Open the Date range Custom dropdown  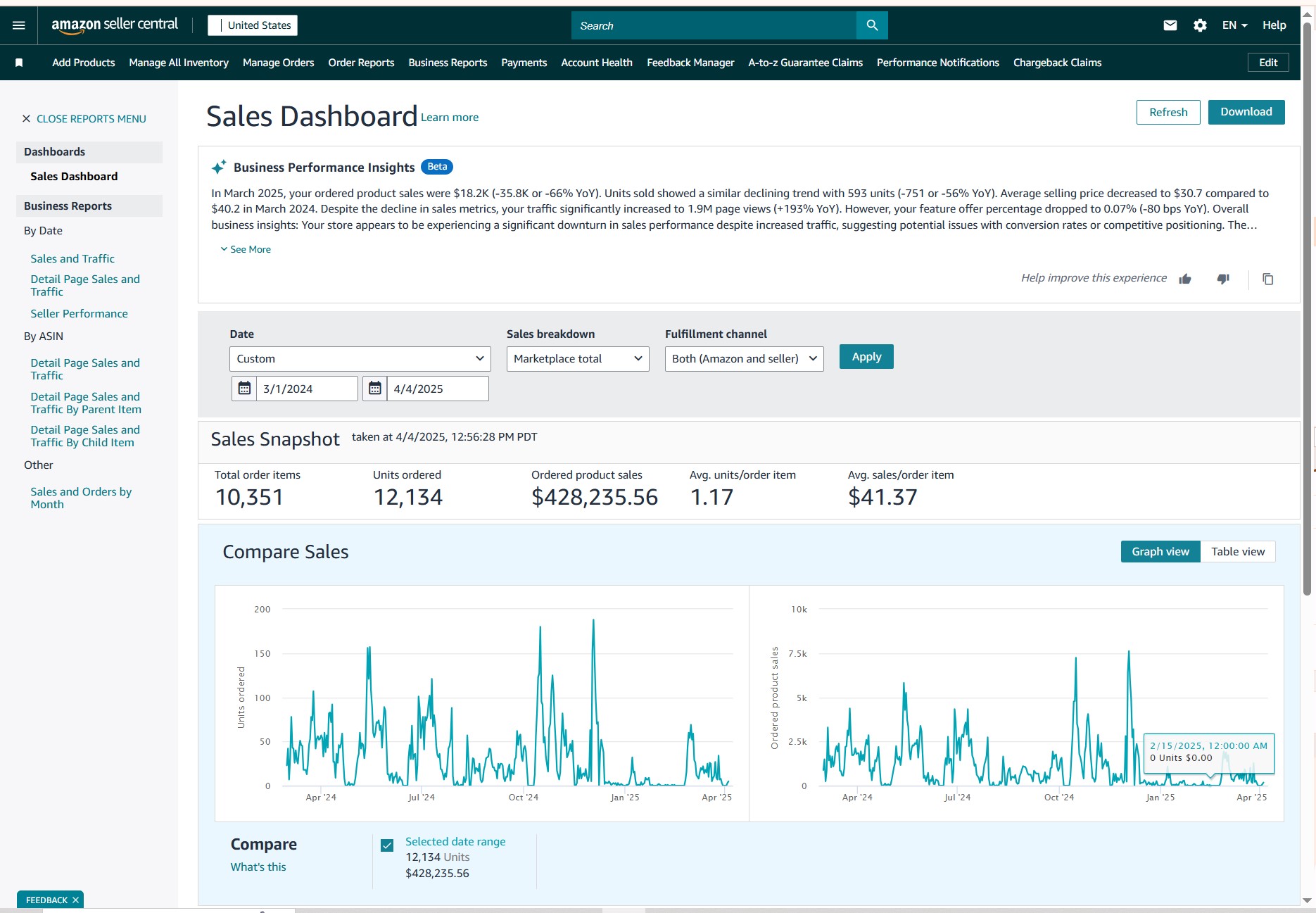click(x=360, y=358)
